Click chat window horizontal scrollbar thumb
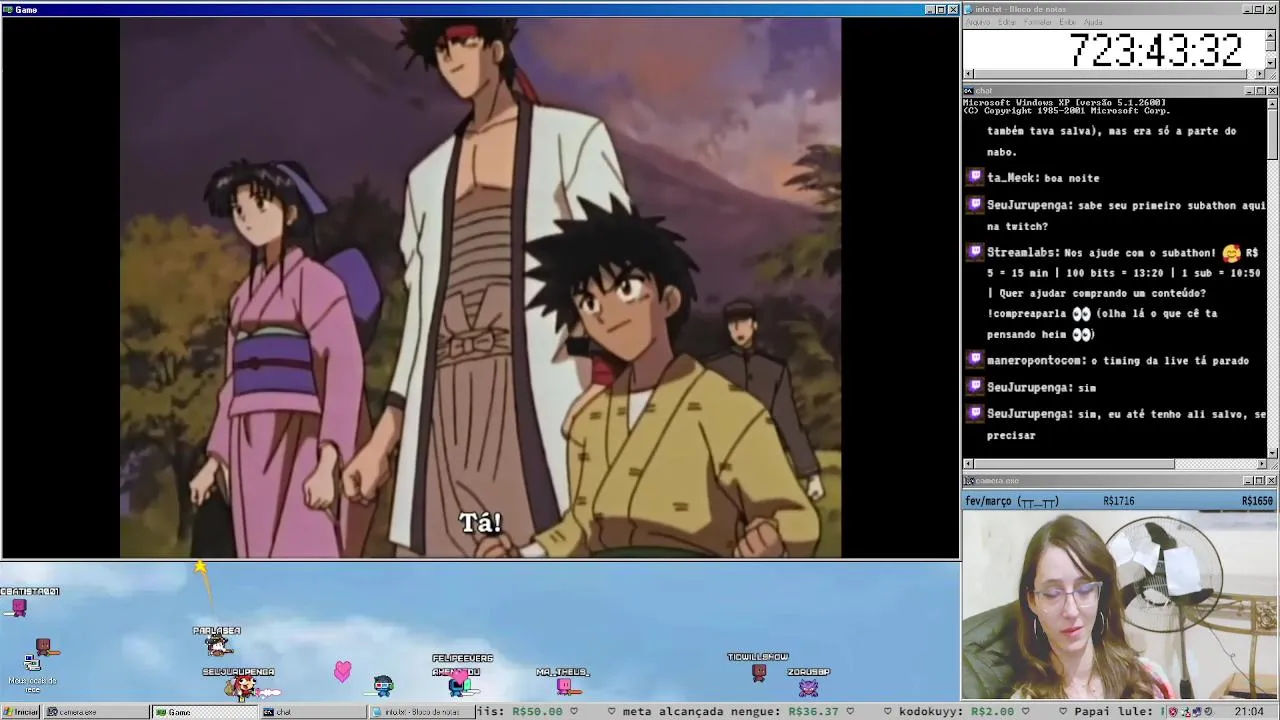The height and width of the screenshot is (720, 1280). (1074, 464)
